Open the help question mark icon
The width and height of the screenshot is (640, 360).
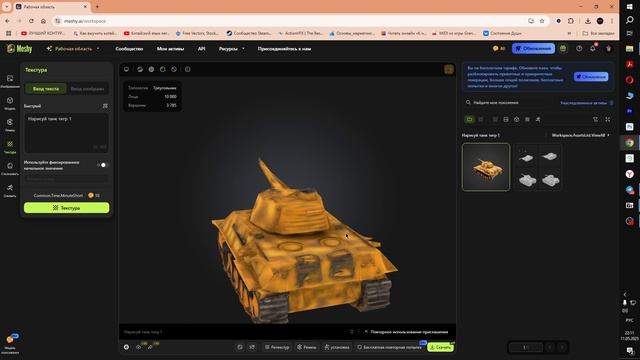point(579,49)
